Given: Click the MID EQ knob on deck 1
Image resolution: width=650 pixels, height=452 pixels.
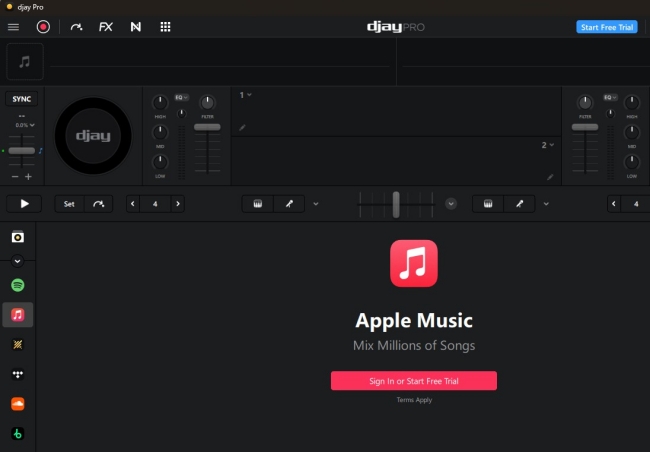Looking at the screenshot, I should click(160, 132).
